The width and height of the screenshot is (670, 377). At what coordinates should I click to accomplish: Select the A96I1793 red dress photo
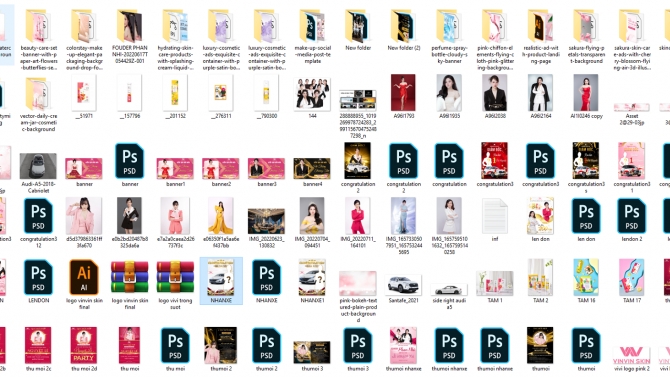coord(403,93)
